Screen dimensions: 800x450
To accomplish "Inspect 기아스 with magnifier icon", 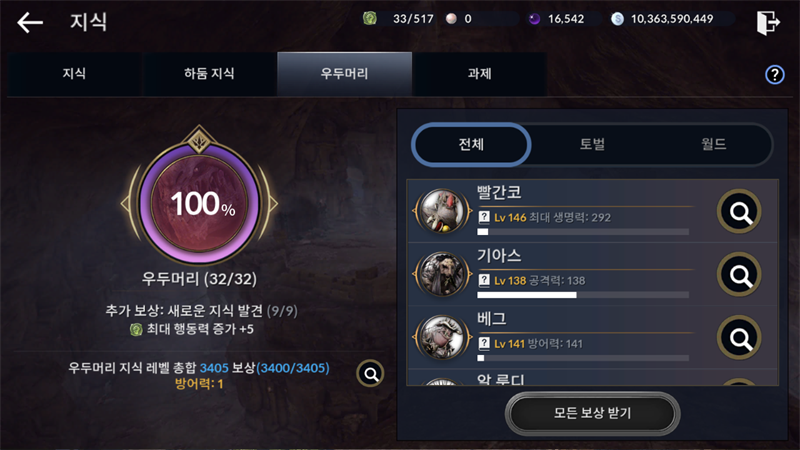I will [x=739, y=274].
